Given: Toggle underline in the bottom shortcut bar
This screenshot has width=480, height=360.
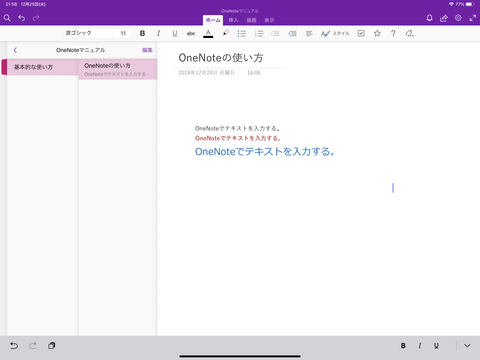Looking at the screenshot, I should (x=436, y=346).
